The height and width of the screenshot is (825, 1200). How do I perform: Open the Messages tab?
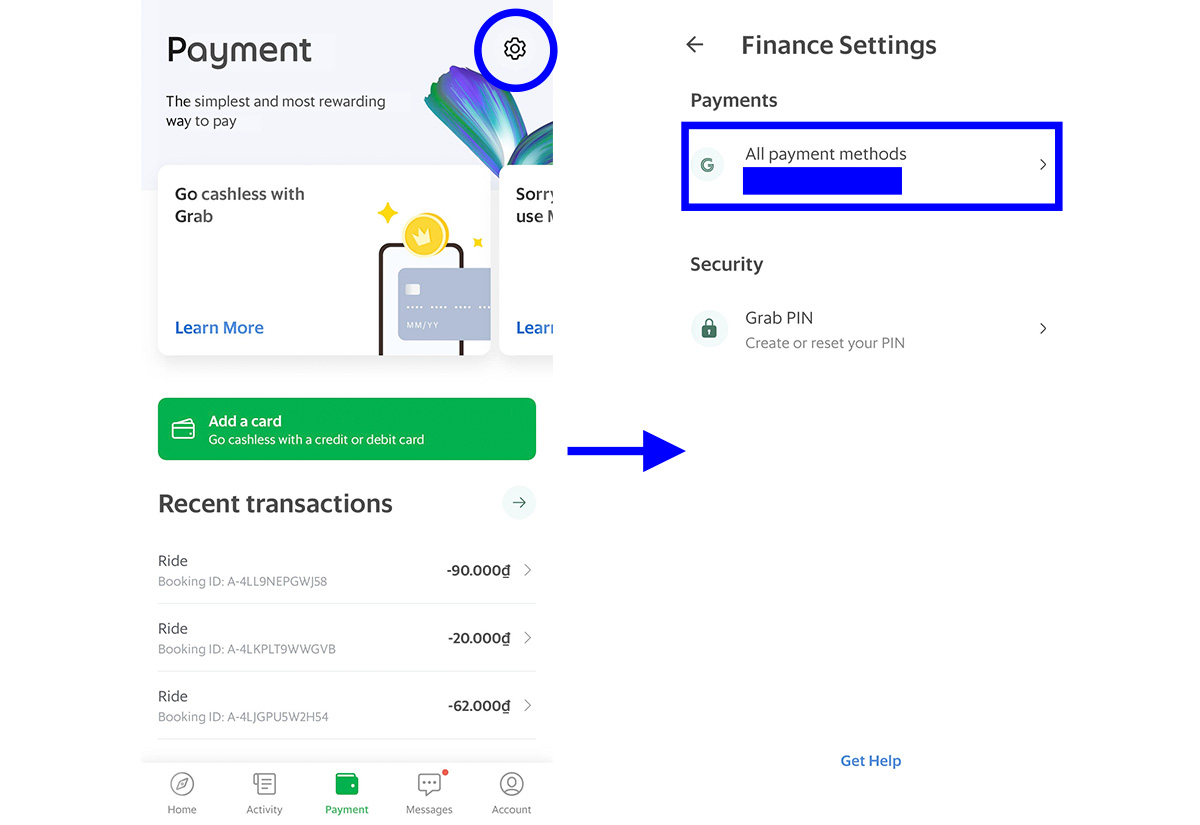(x=429, y=794)
